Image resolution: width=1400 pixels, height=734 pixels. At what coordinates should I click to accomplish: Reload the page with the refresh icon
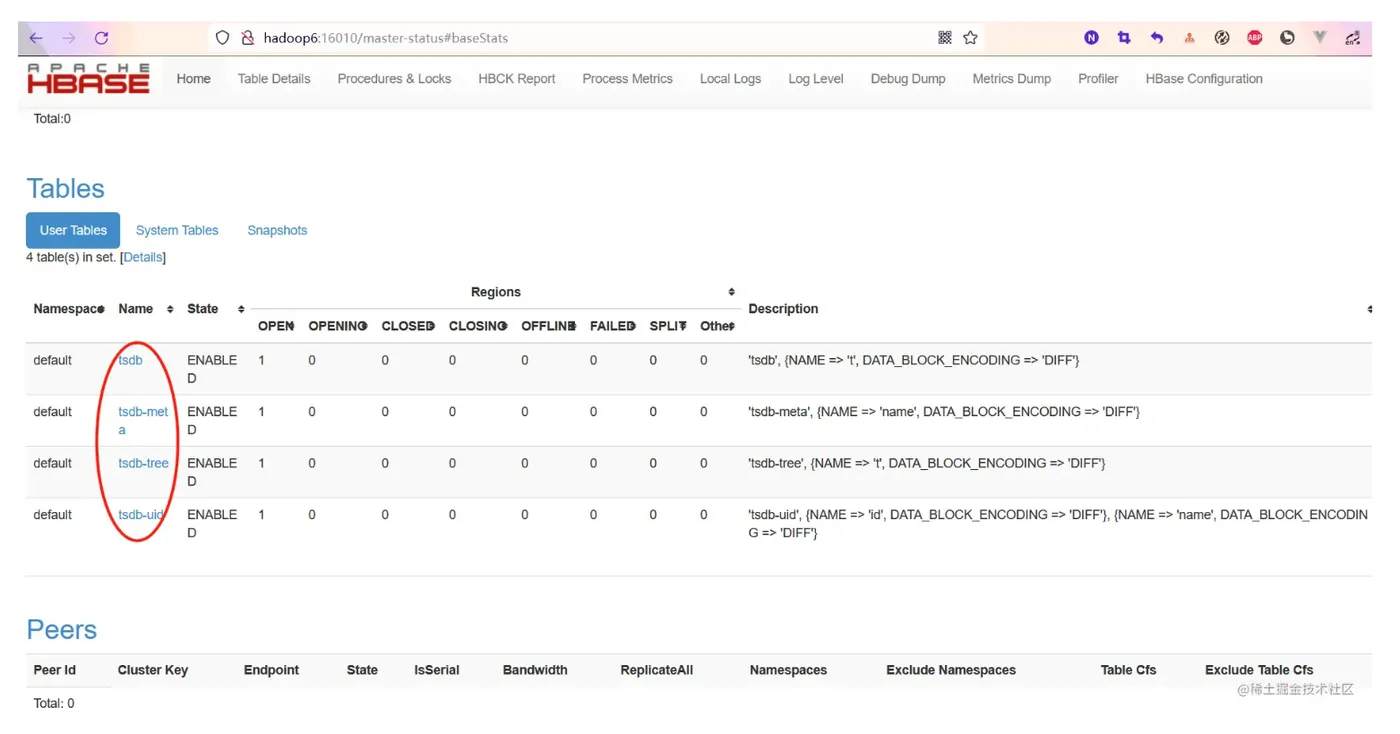point(101,38)
